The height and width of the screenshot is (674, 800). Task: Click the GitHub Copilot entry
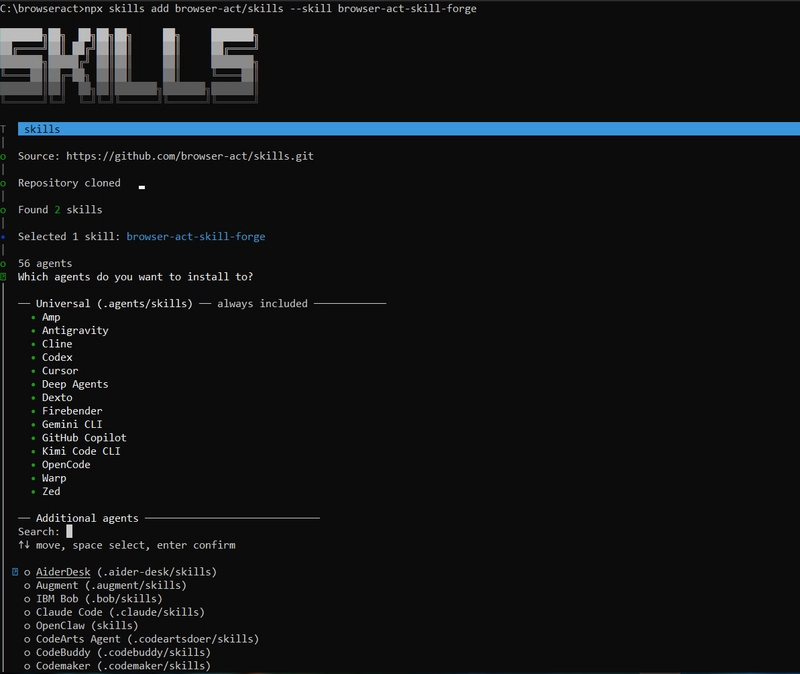click(x=84, y=438)
